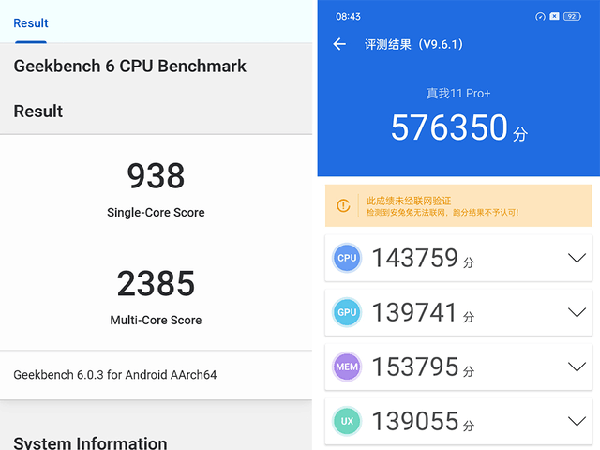Expand the GPU score details chevron

click(576, 312)
